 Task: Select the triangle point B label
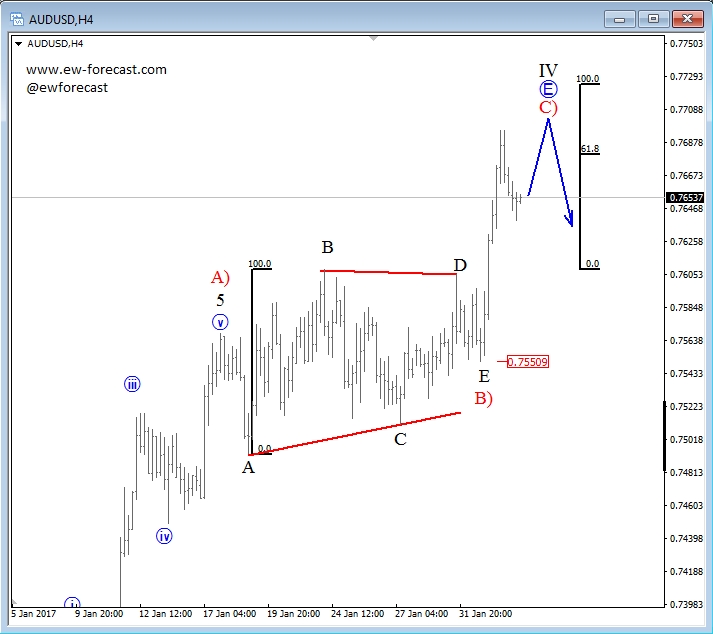coord(327,247)
